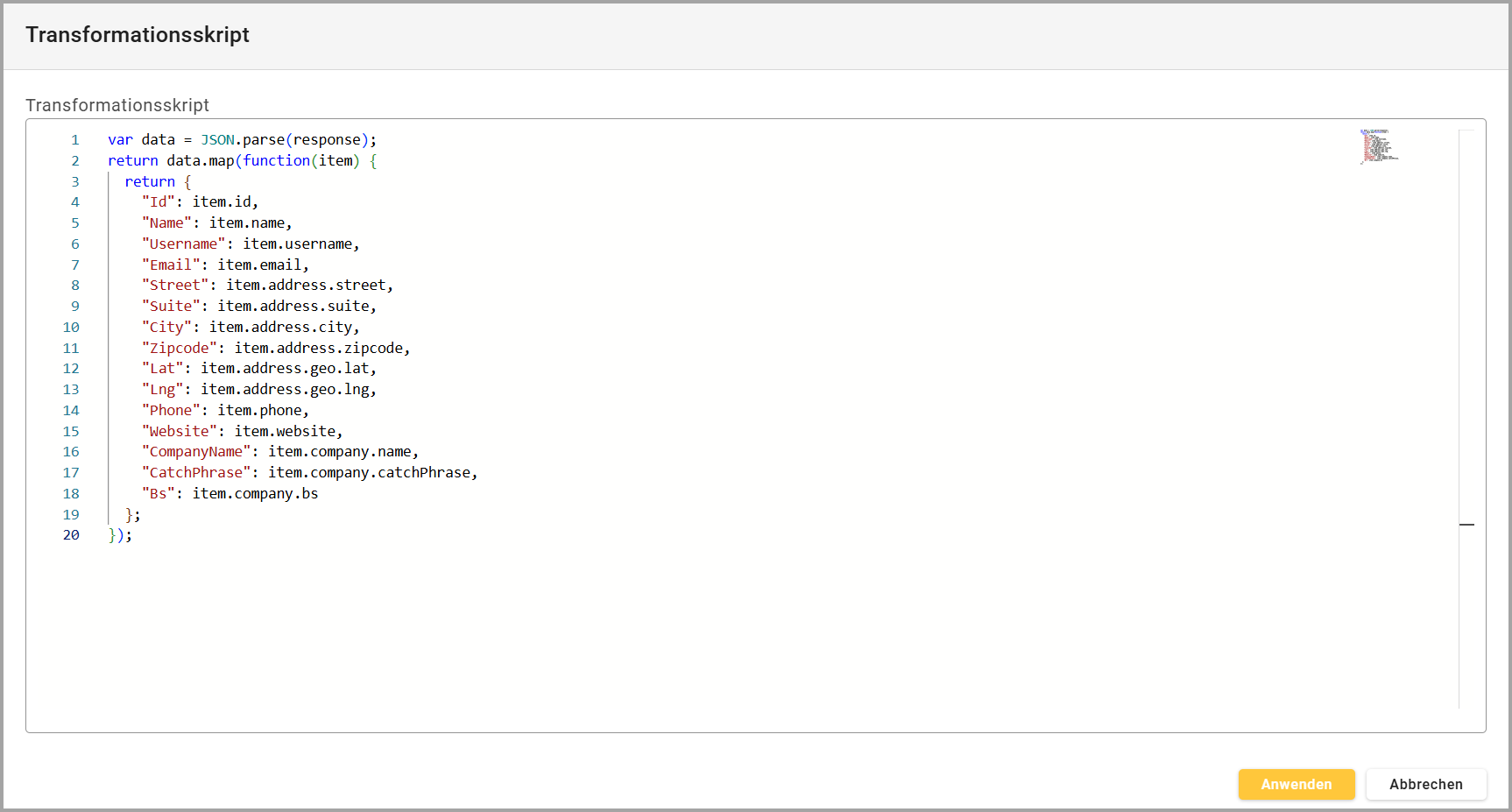
Task: Click on item.company.bs in line 18
Action: pos(255,494)
